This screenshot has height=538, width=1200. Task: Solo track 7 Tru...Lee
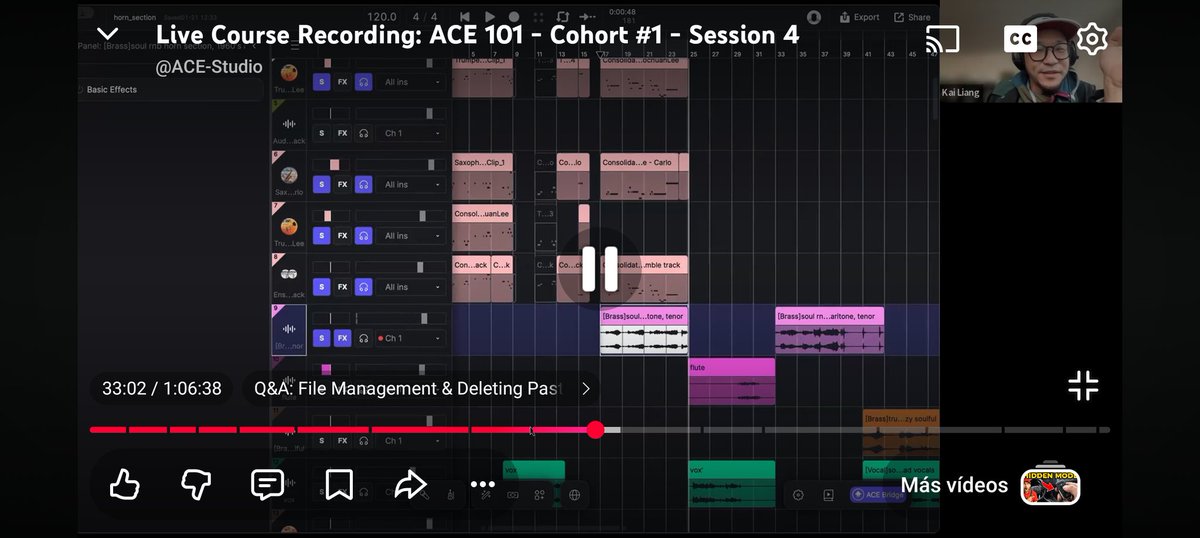click(x=321, y=235)
